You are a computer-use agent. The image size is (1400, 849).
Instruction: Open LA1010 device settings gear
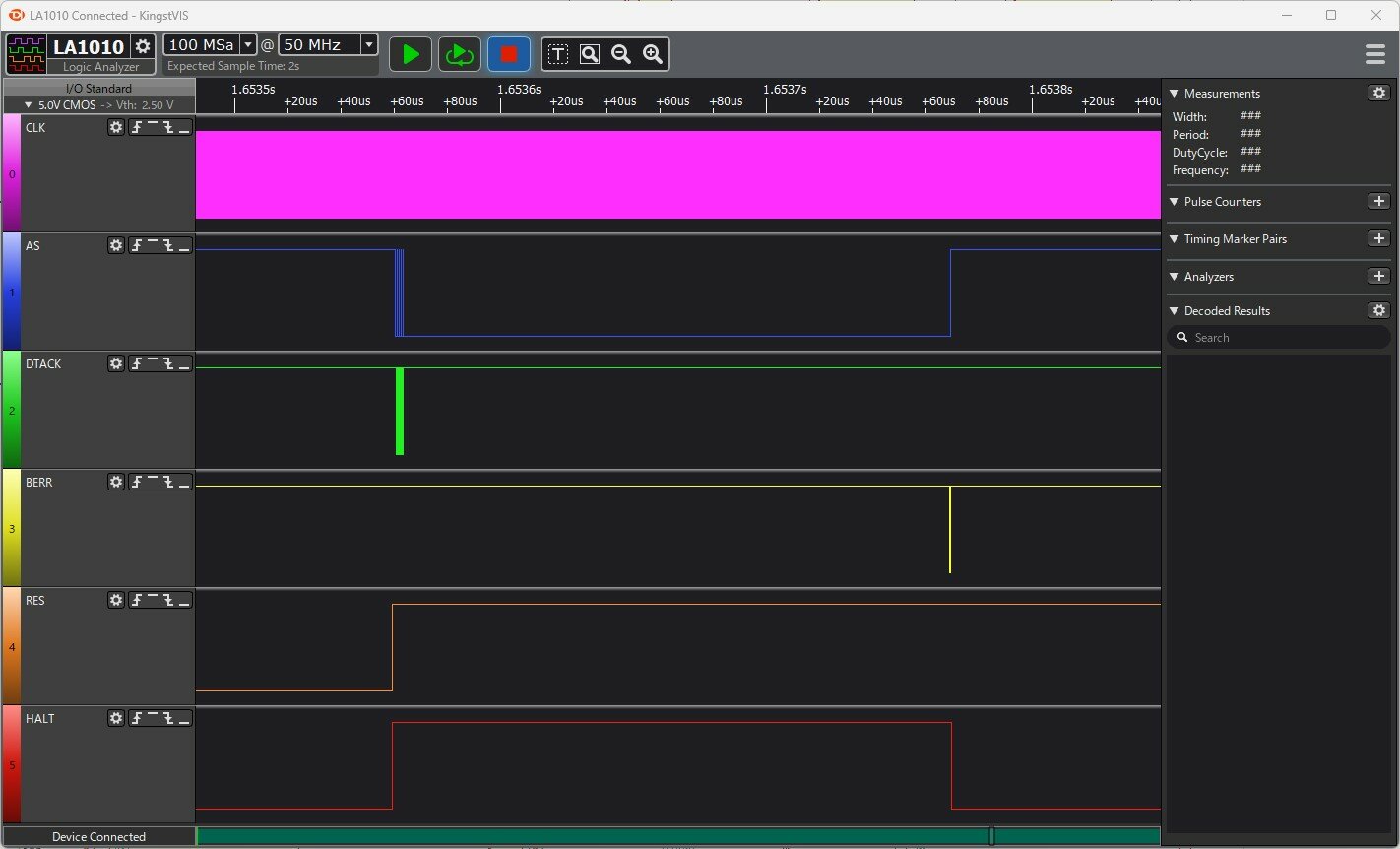point(143,46)
